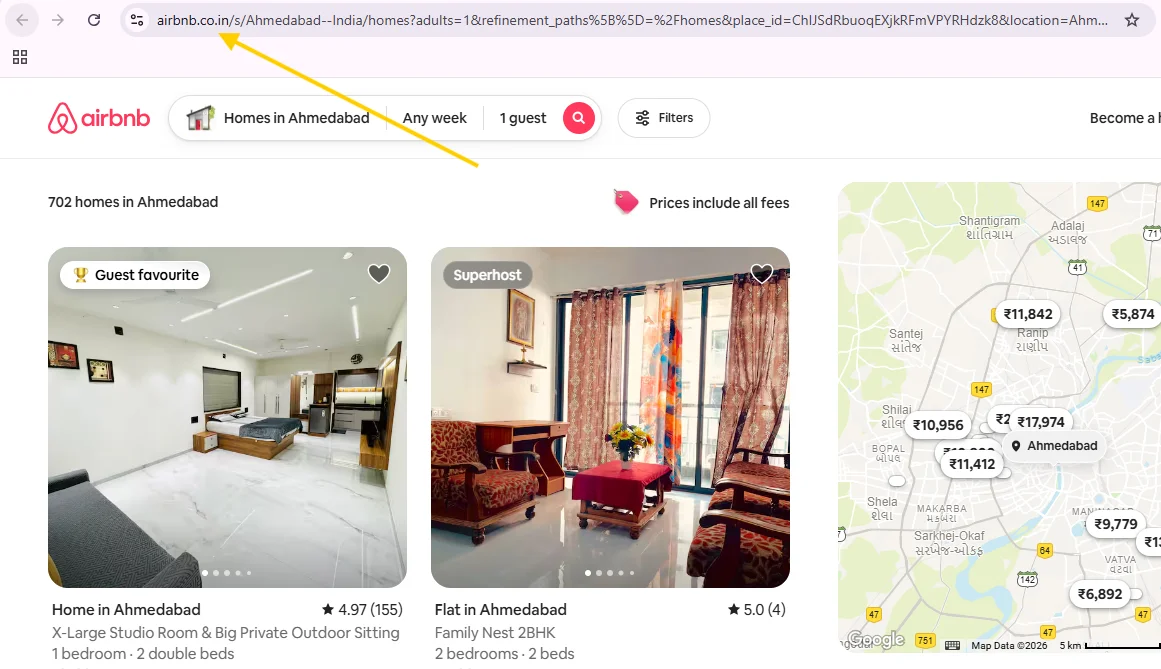Open the Any week date selector
This screenshot has height=669, width=1161.
434,117
